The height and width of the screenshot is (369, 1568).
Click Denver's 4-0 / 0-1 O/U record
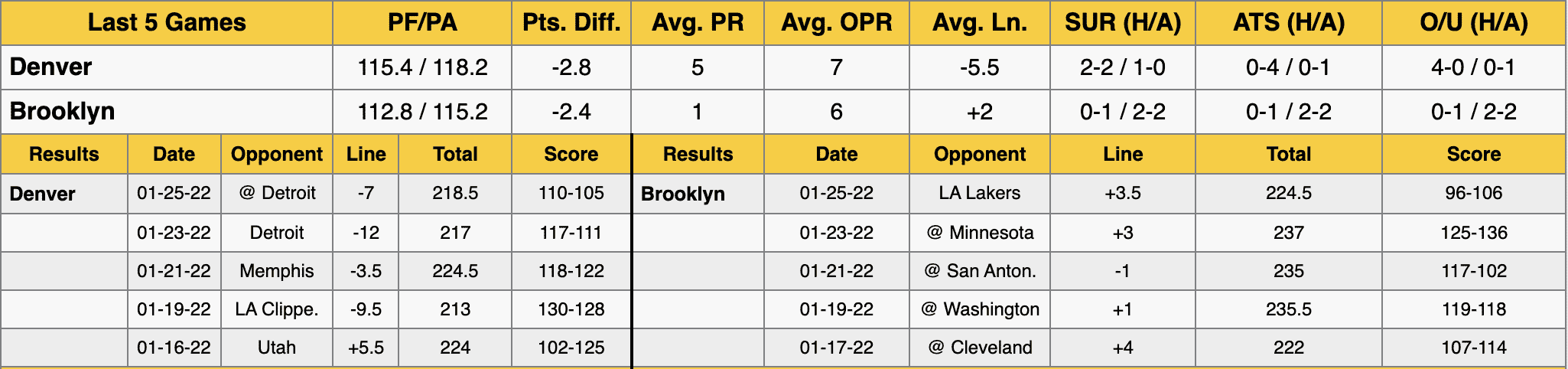click(1473, 67)
